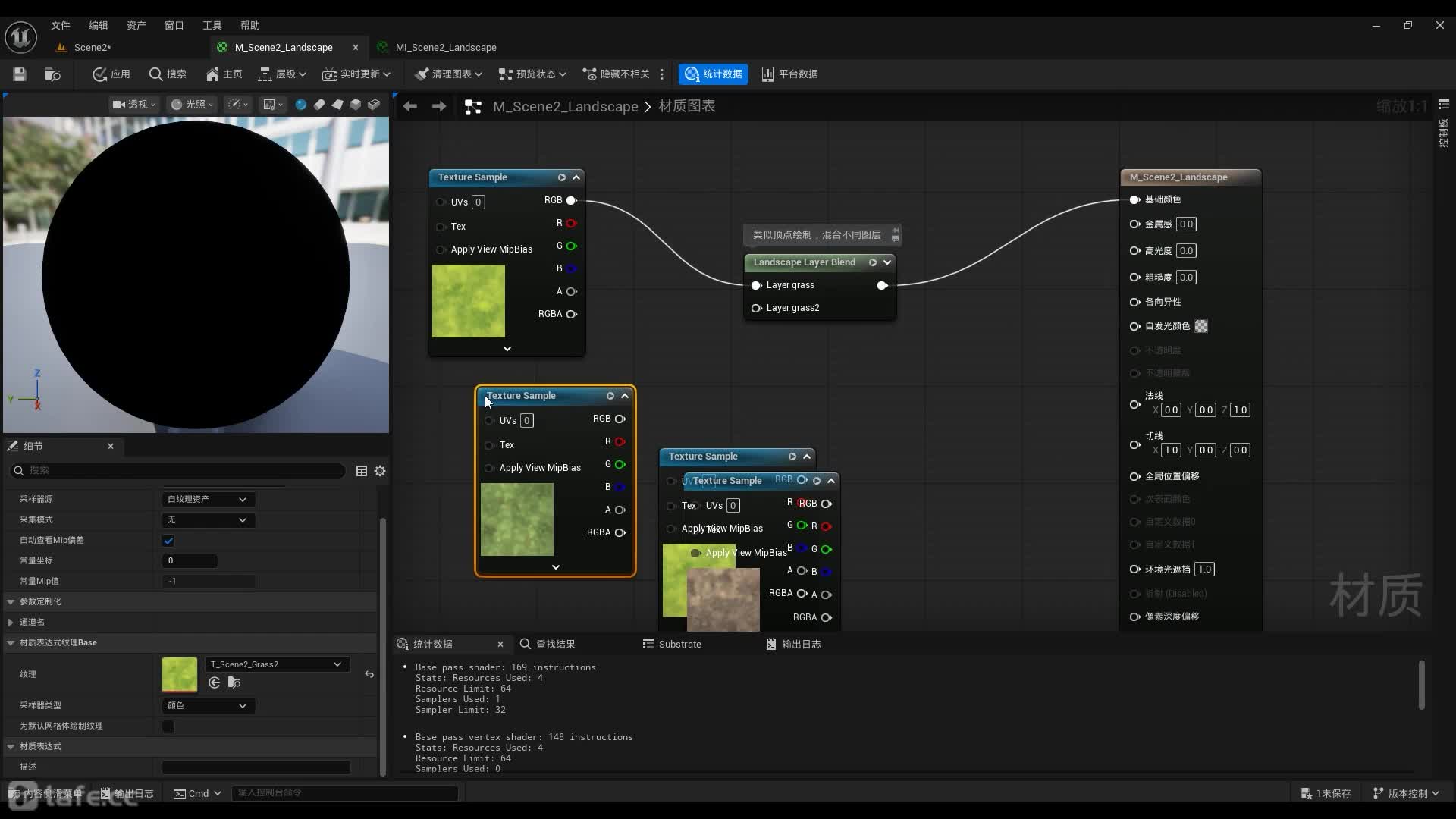Toggle the 统计数据 stats toolbar button
1456x819 pixels.
(x=713, y=74)
